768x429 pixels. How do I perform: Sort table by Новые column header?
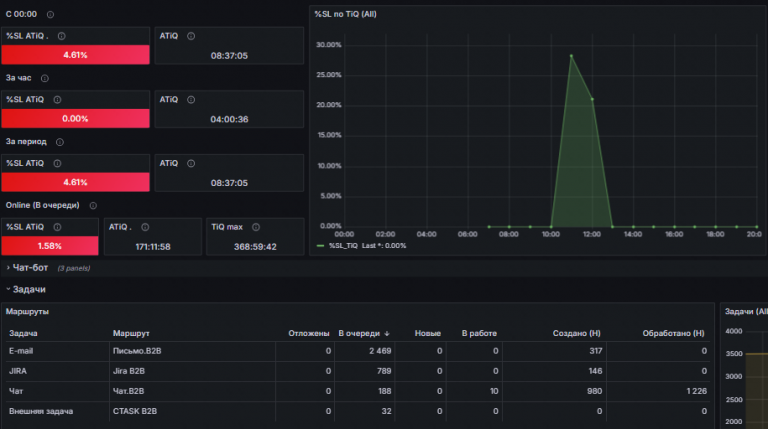428,333
